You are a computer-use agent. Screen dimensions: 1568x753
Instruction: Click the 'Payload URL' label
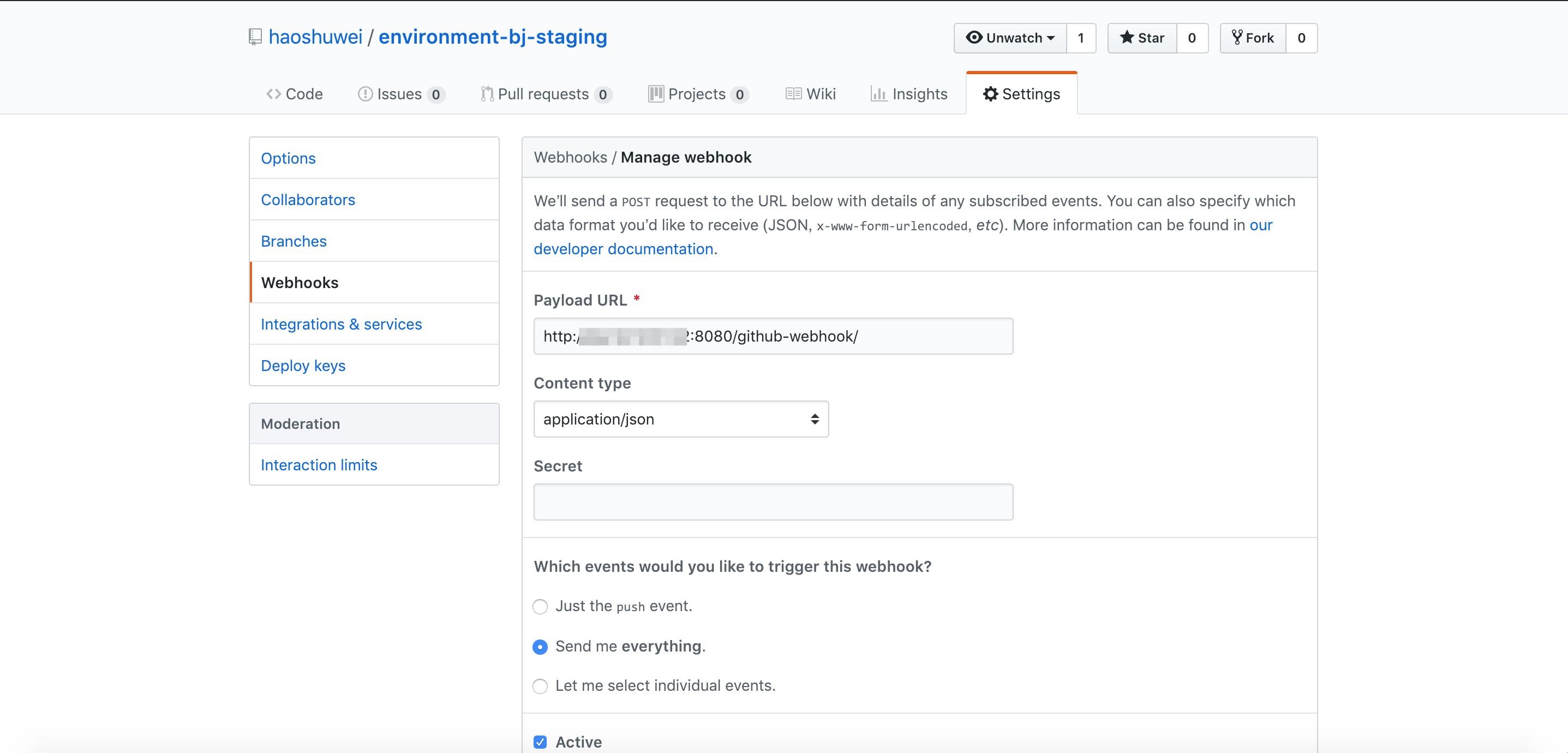point(580,300)
